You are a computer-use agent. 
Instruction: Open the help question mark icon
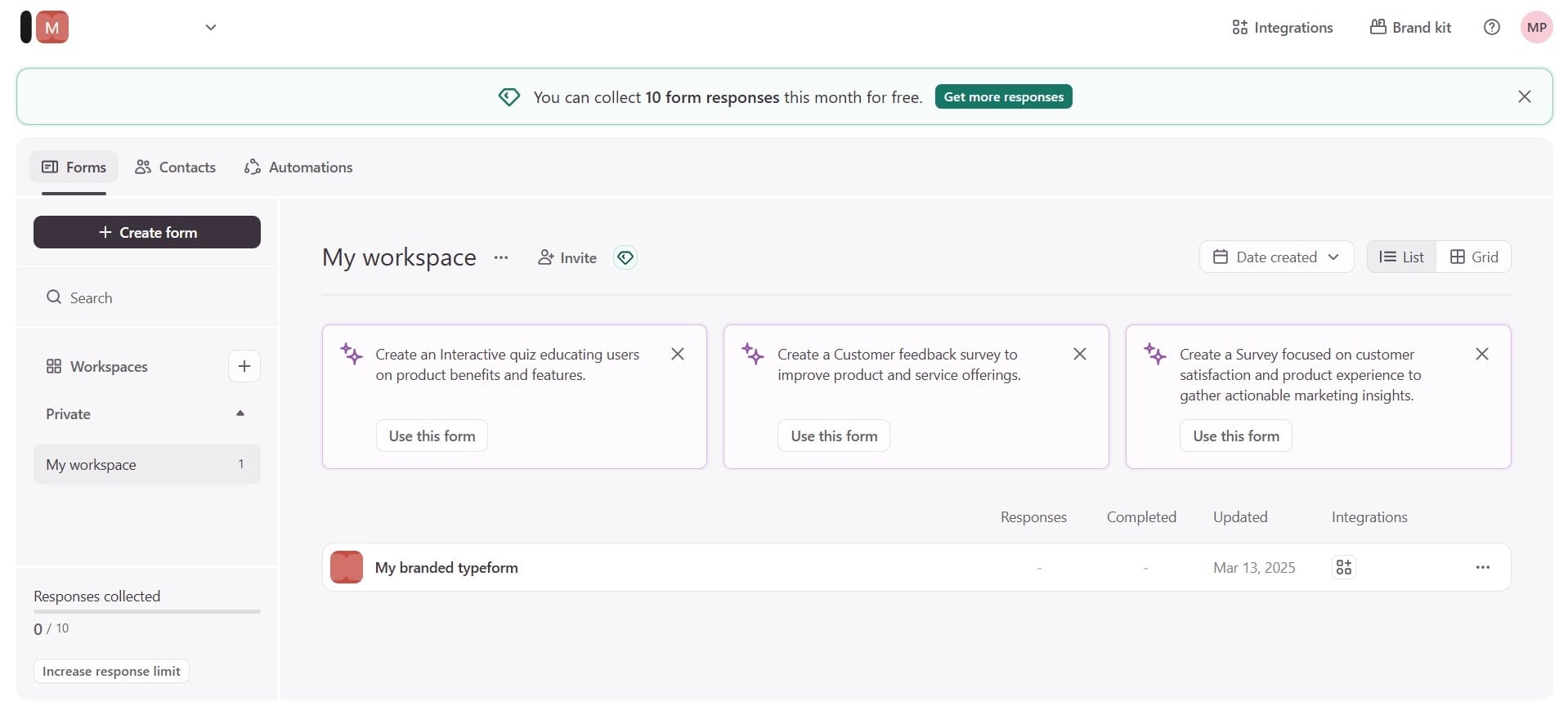point(1491,27)
